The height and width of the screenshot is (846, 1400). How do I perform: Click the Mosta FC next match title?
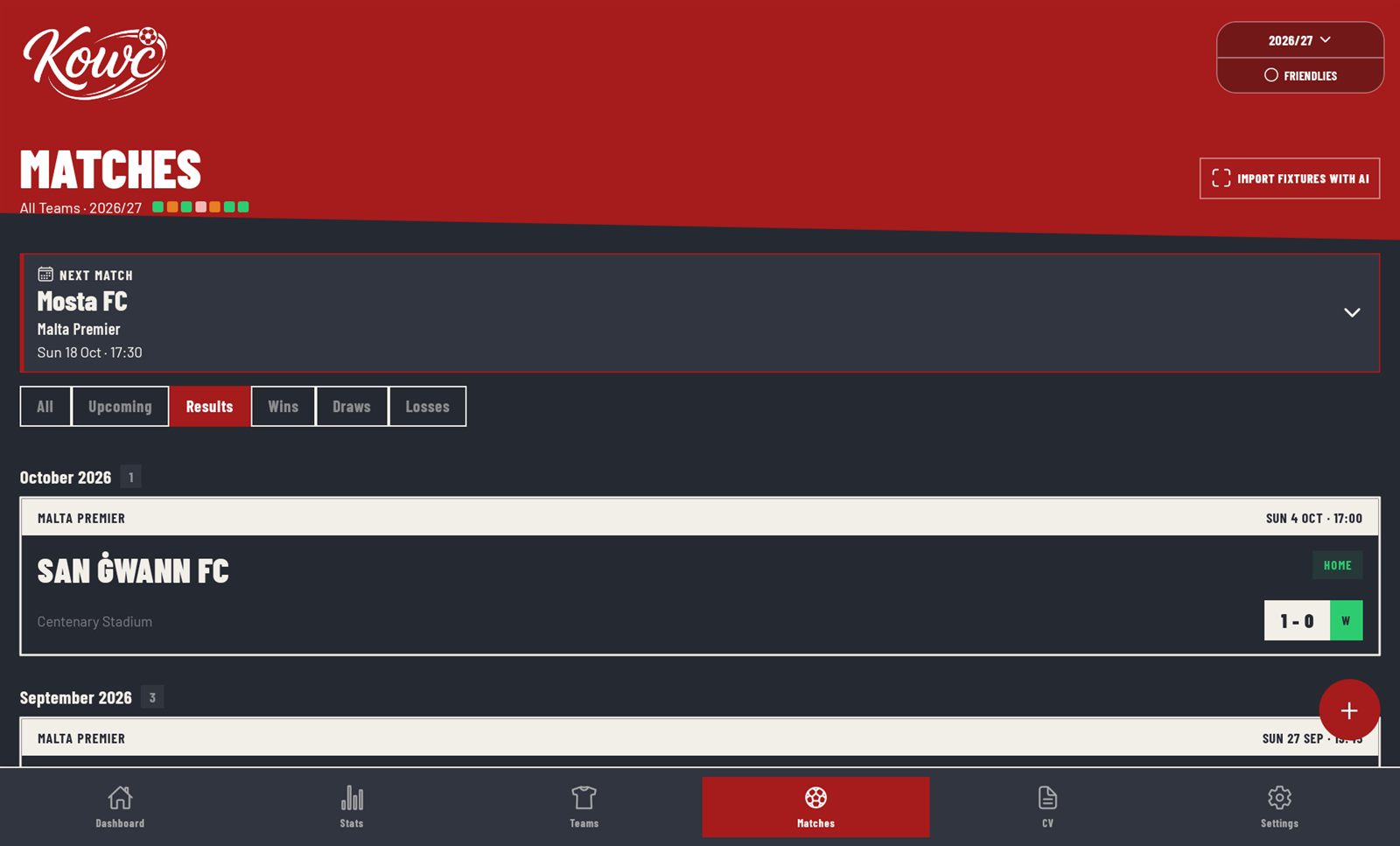82,302
